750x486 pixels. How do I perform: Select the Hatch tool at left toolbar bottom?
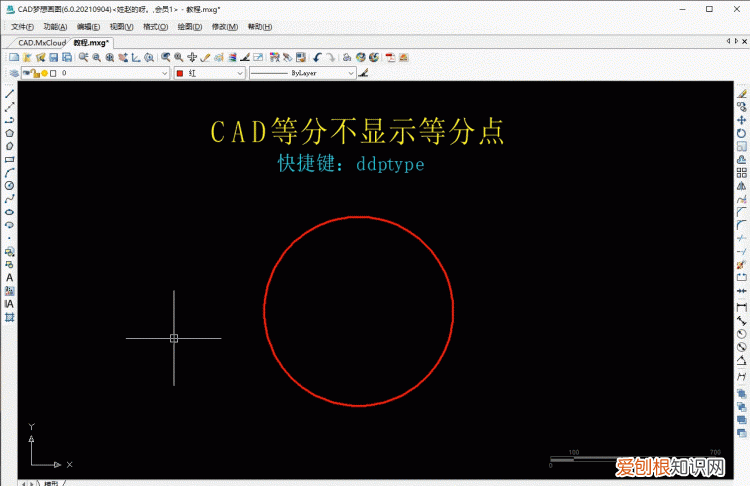pos(9,317)
